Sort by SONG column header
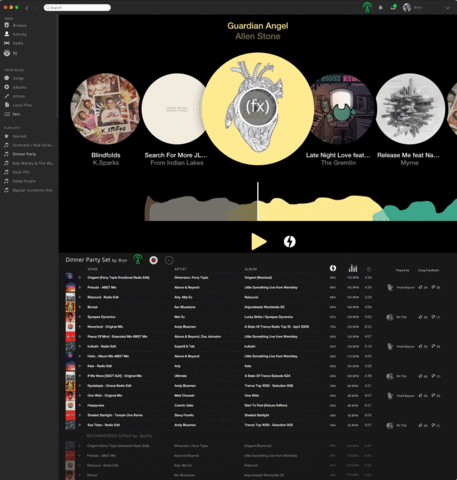This screenshot has height=480, width=457. (93, 269)
